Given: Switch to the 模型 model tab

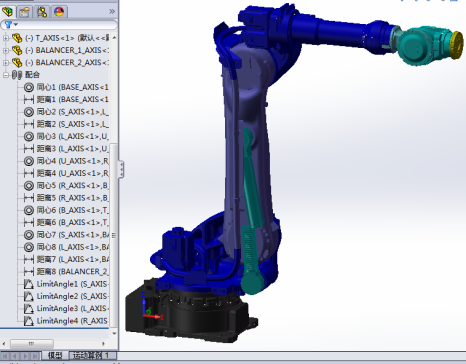Looking at the screenshot, I should (x=55, y=355).
